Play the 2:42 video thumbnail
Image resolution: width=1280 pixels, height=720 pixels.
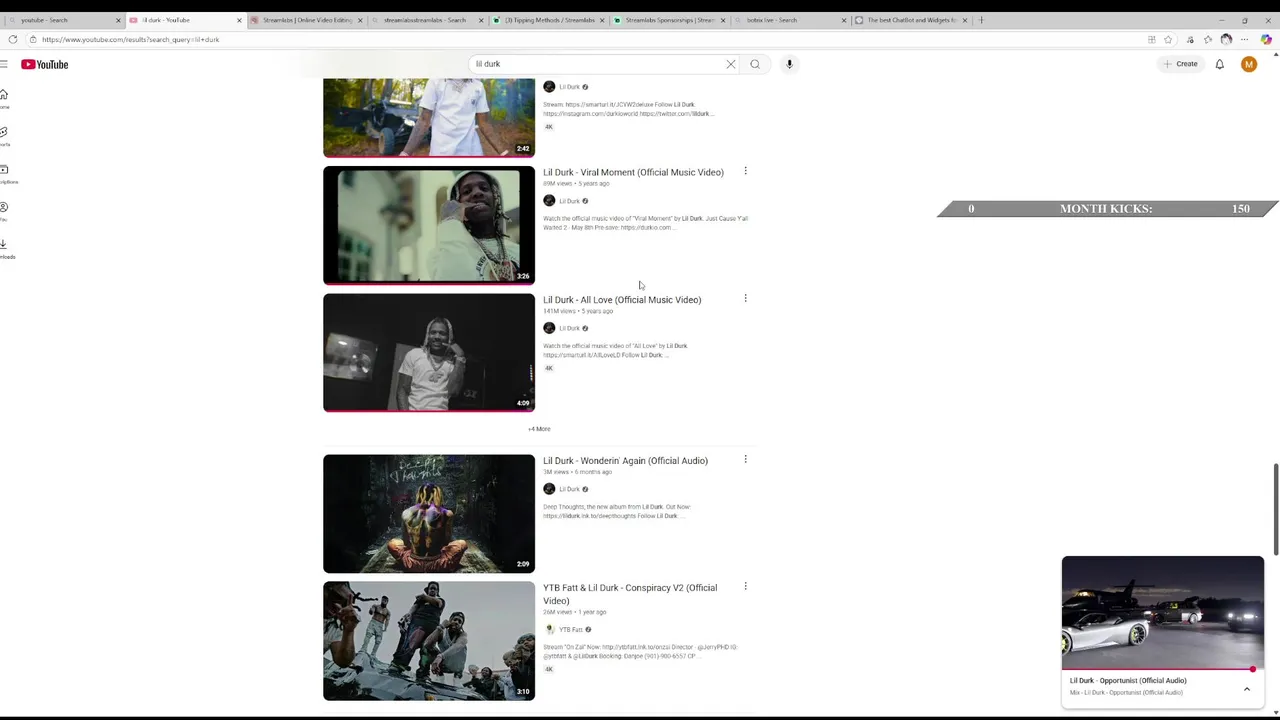coord(429,118)
